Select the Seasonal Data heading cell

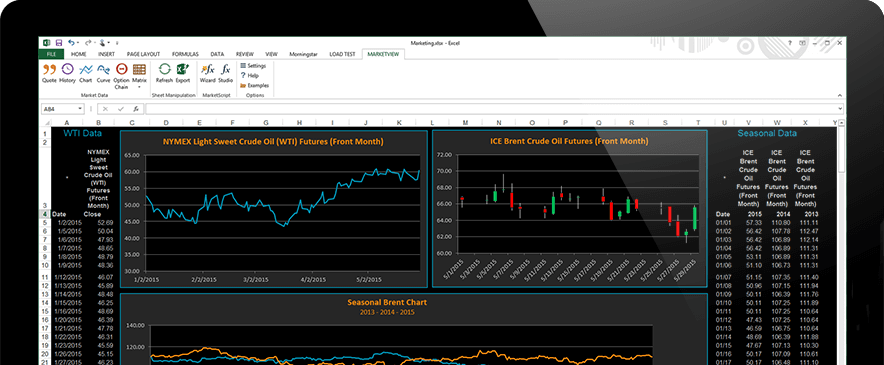pyautogui.click(x=767, y=134)
